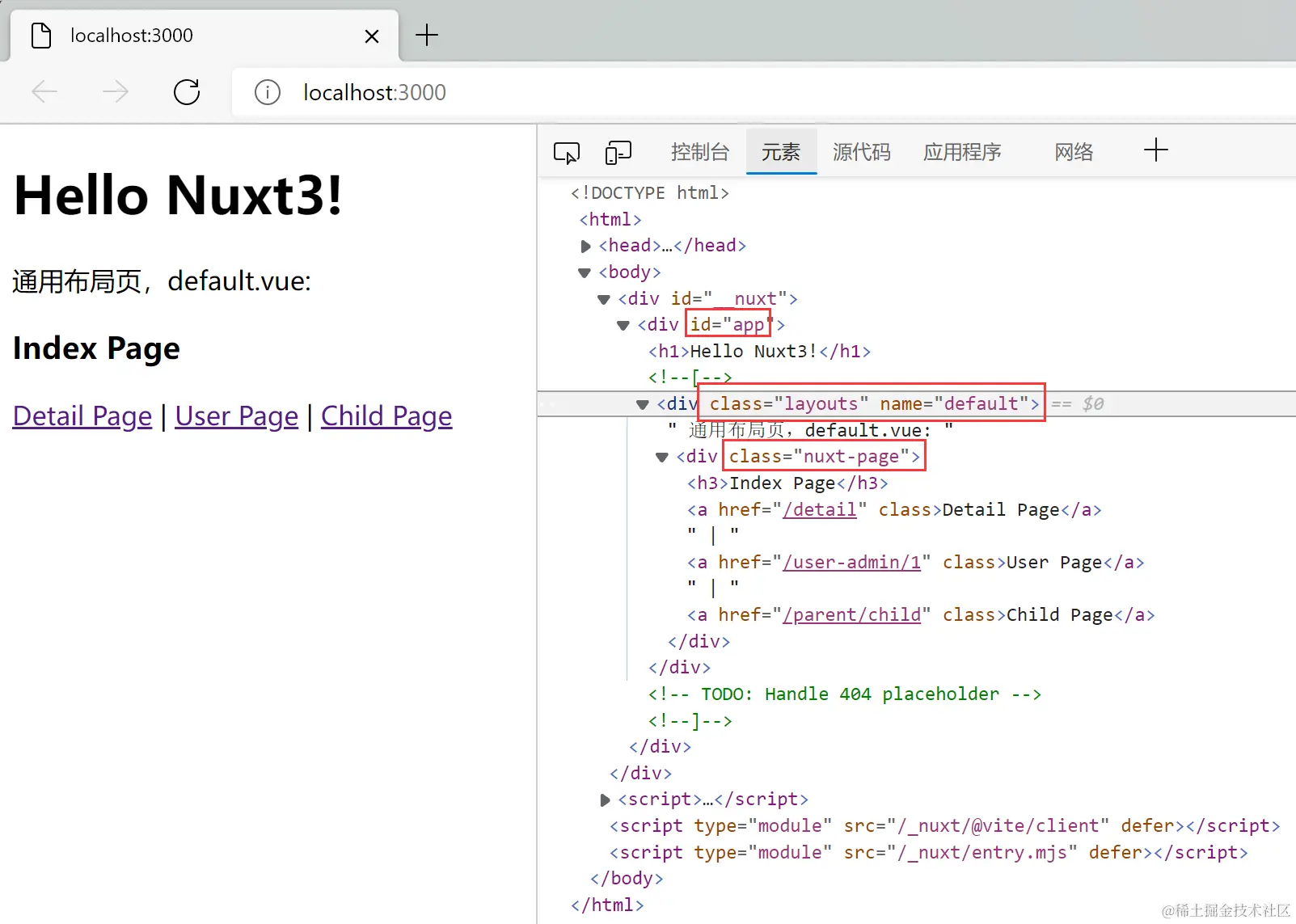1296x924 pixels.
Task: Select the localhost:3000 browser tab
Action: pyautogui.click(x=204, y=36)
